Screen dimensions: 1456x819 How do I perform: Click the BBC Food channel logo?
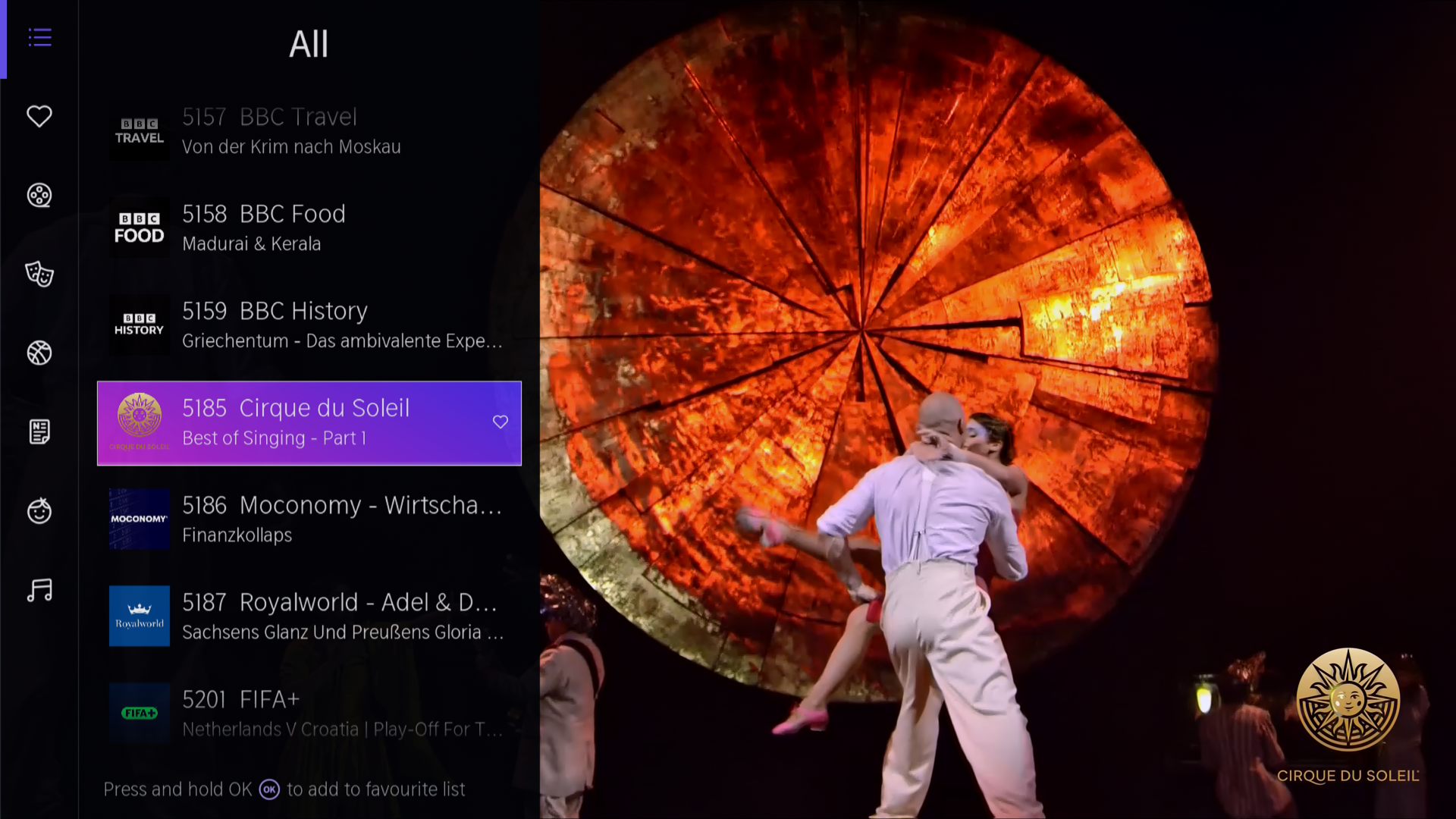pyautogui.click(x=139, y=227)
